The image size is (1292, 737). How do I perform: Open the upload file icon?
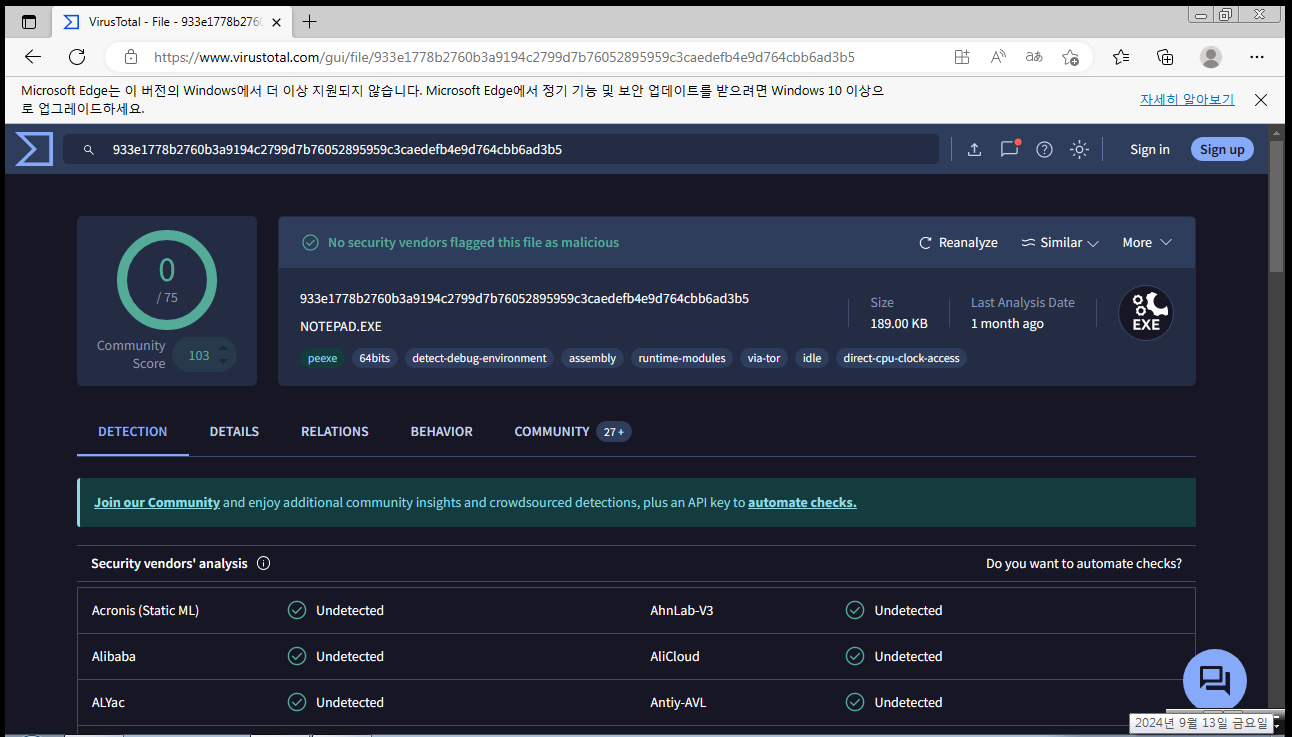click(974, 149)
